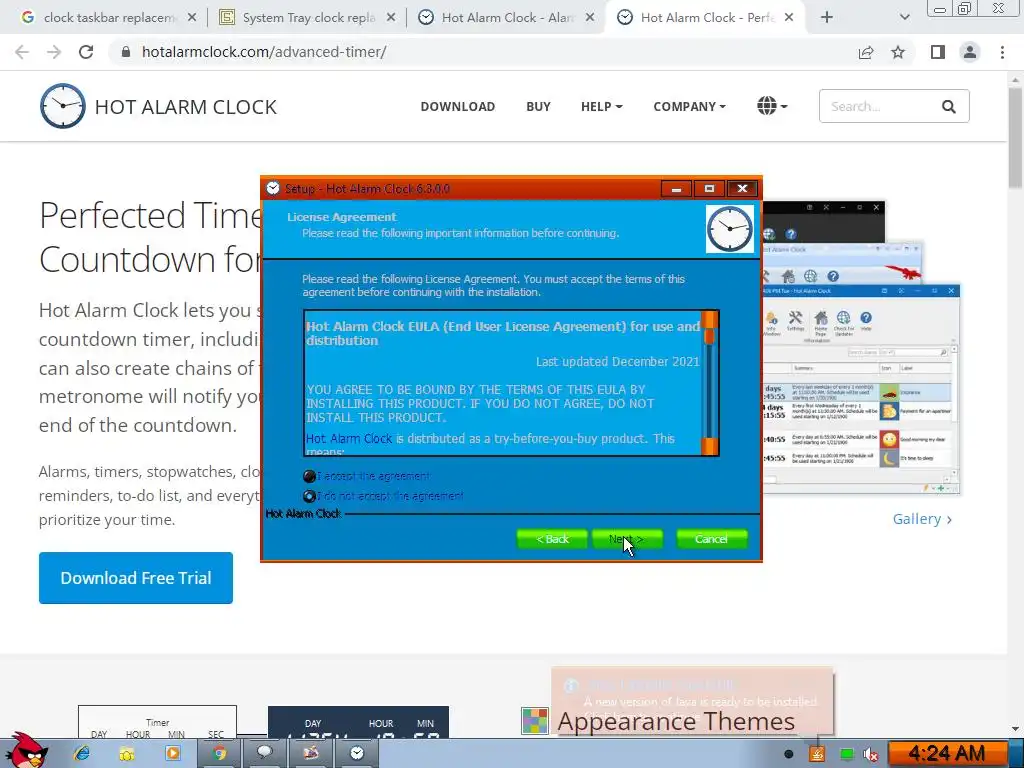Click the browser address bar URL

click(x=264, y=52)
